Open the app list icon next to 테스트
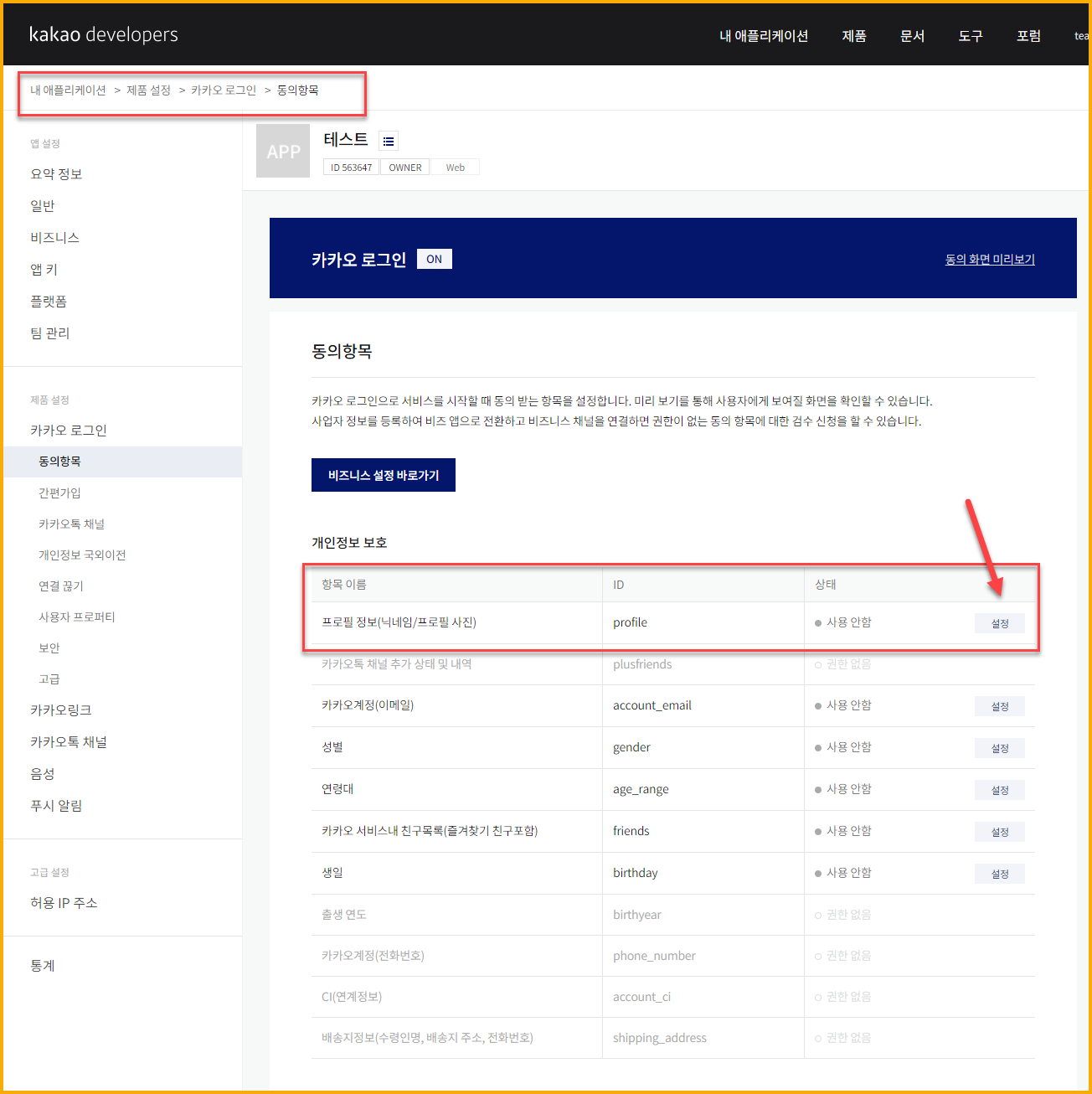 tap(389, 142)
